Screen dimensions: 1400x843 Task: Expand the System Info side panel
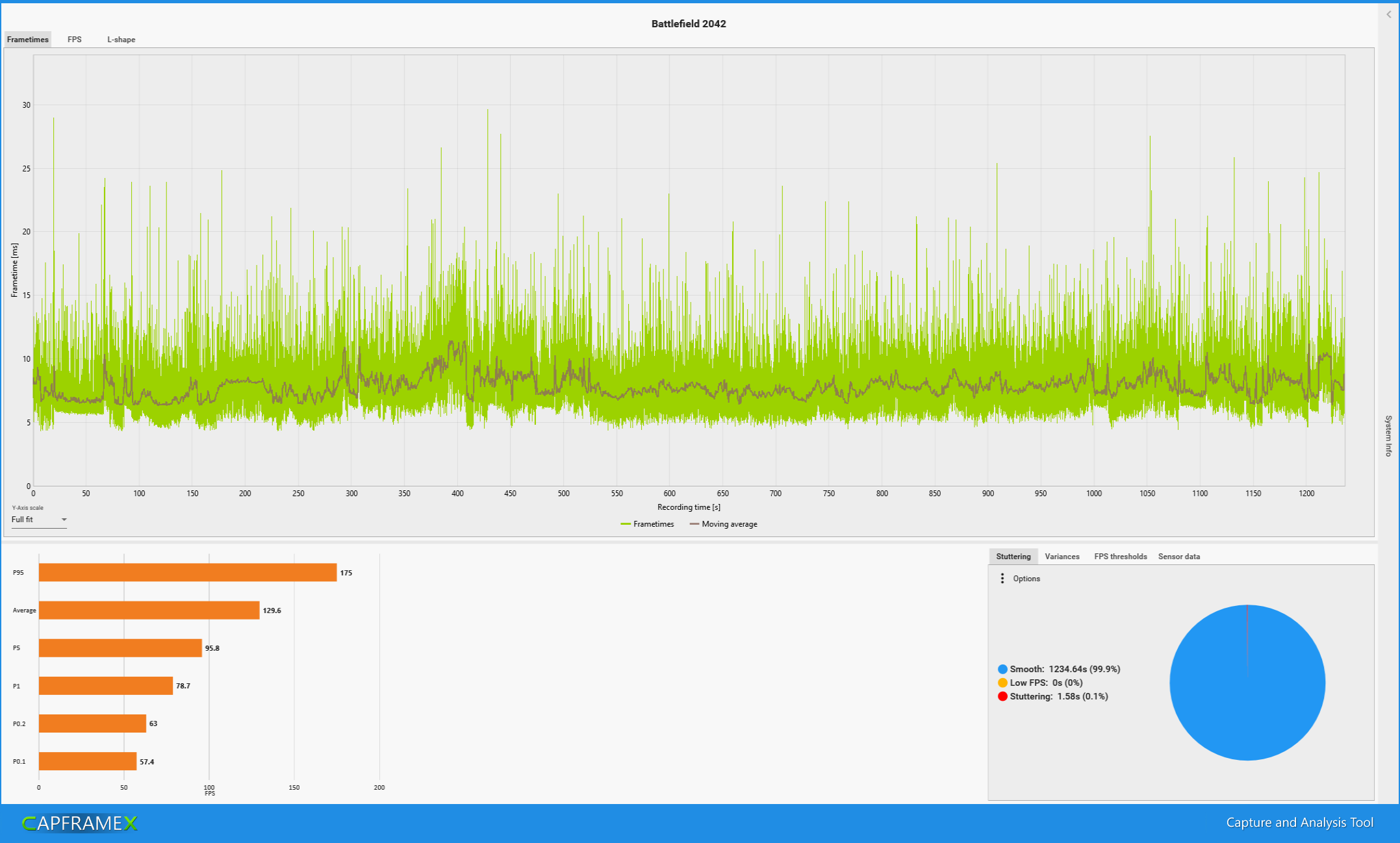(x=1388, y=436)
